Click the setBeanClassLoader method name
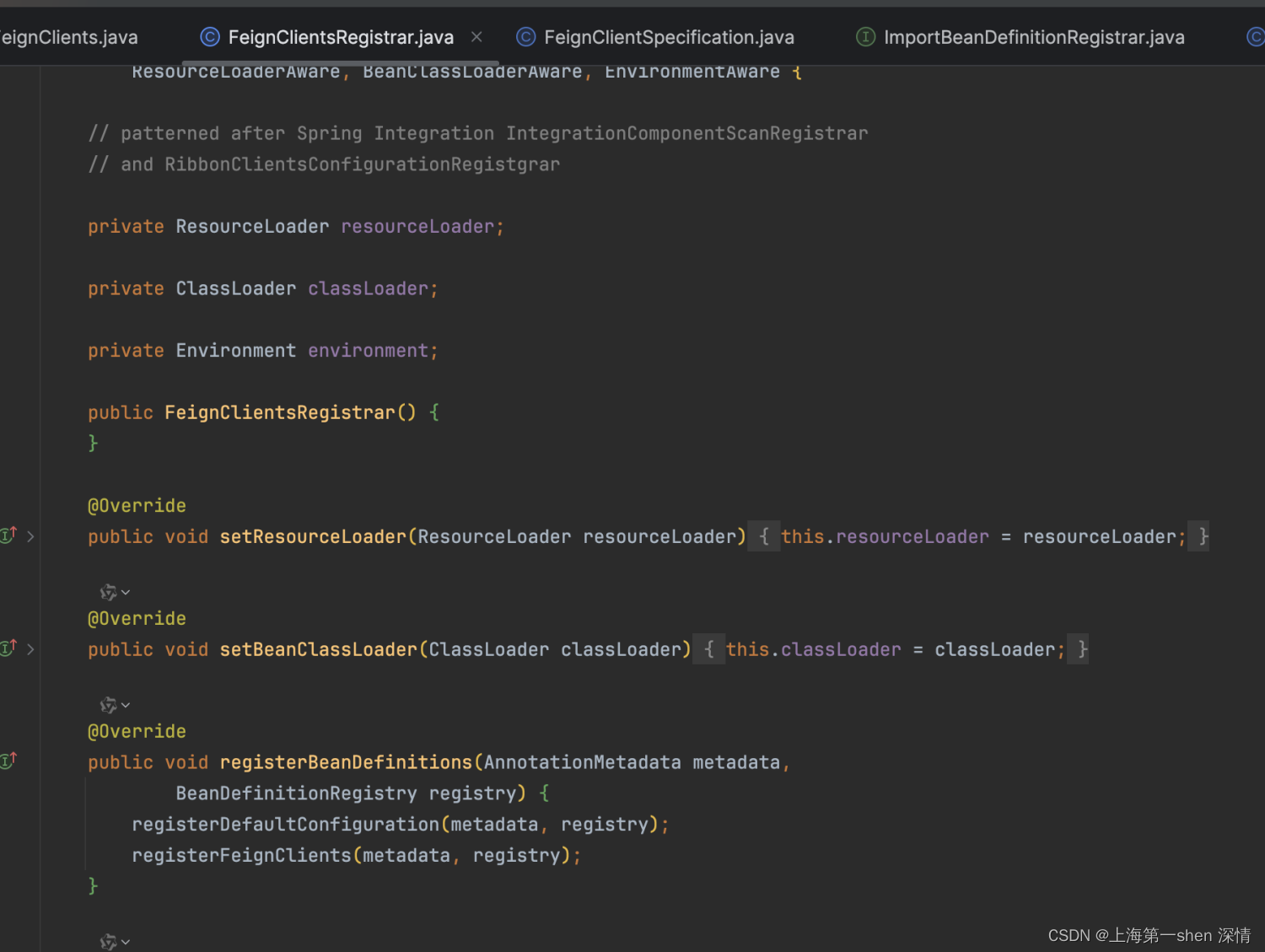Viewport: 1265px width, 952px height. 319,650
